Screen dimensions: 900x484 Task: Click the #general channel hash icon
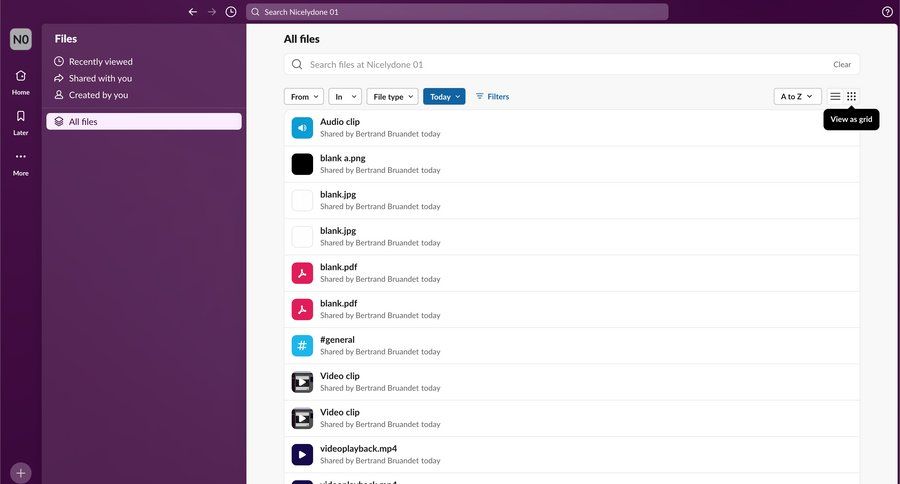[x=302, y=346]
